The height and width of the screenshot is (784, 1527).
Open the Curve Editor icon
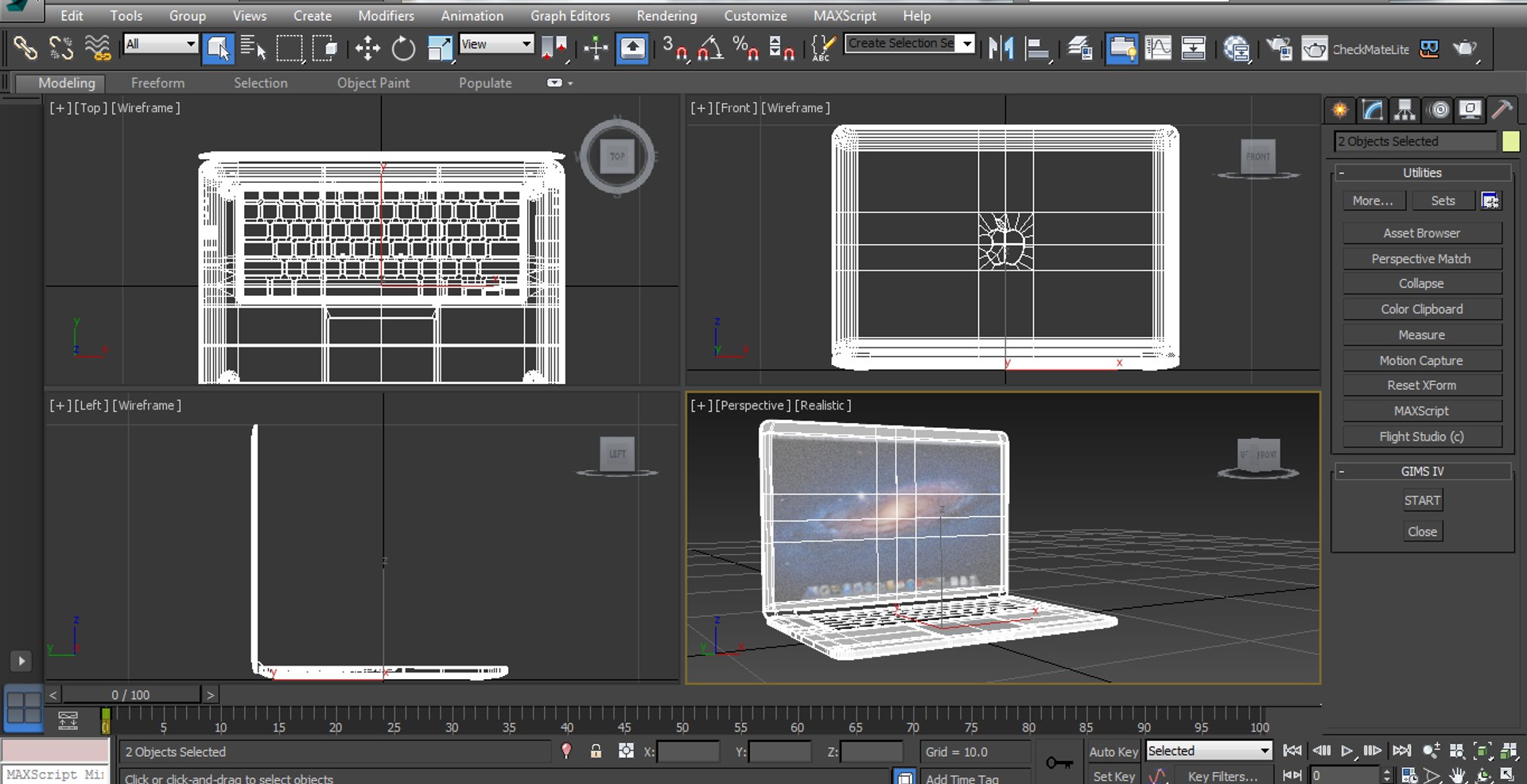pyautogui.click(x=1158, y=49)
